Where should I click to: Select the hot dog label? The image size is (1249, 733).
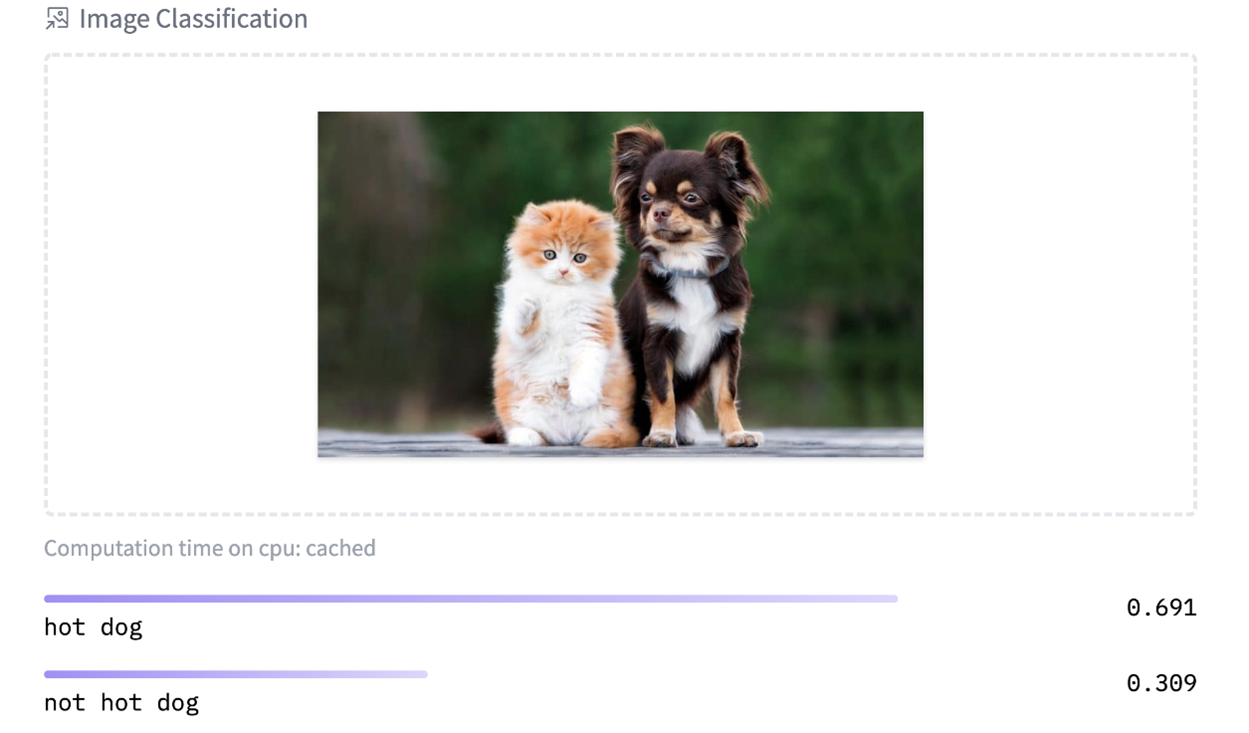click(x=93, y=627)
